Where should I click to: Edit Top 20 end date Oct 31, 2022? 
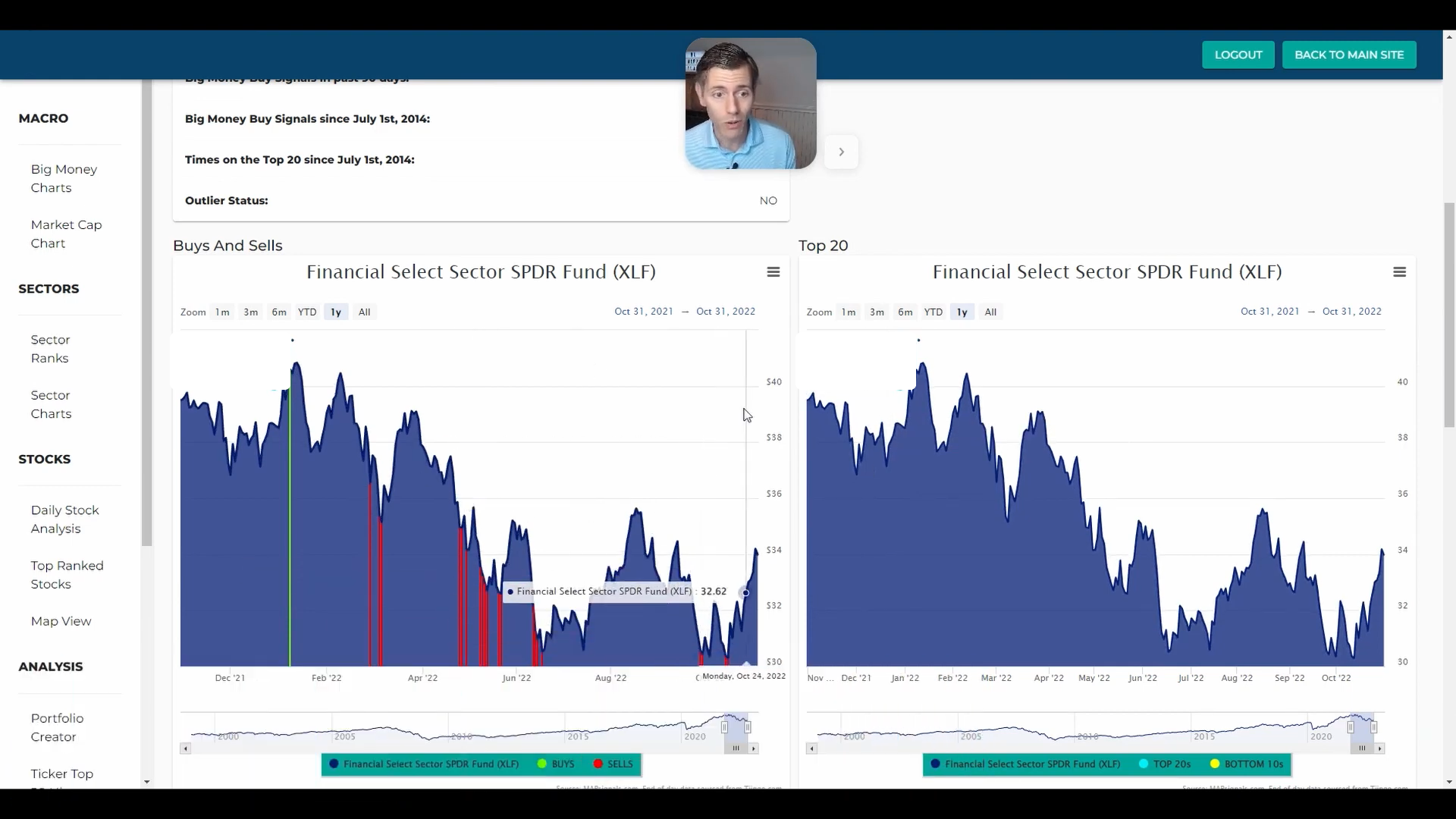[x=1352, y=312]
